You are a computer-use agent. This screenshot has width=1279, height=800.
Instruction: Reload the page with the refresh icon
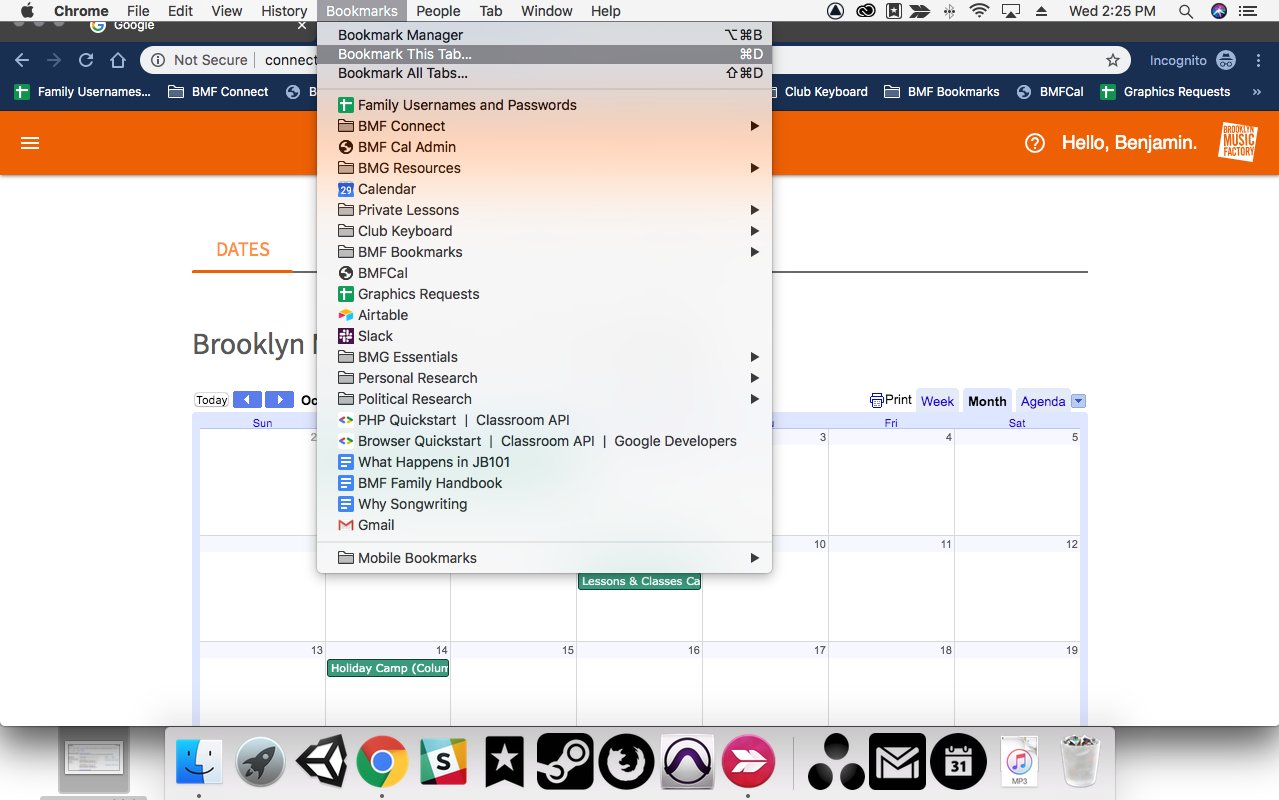tap(86, 60)
